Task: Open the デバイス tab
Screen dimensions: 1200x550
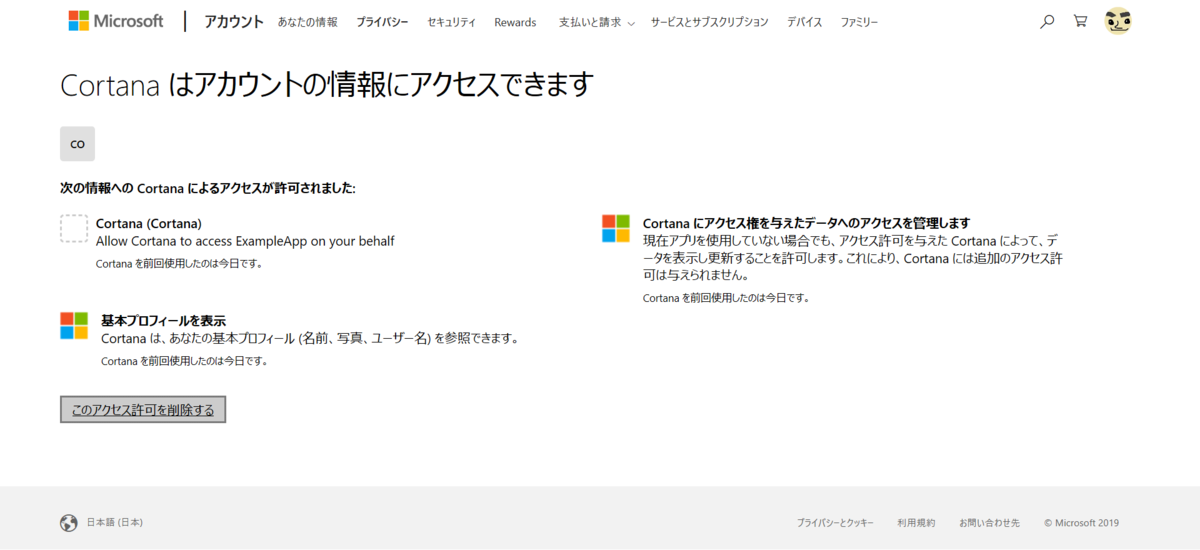Action: click(x=804, y=22)
